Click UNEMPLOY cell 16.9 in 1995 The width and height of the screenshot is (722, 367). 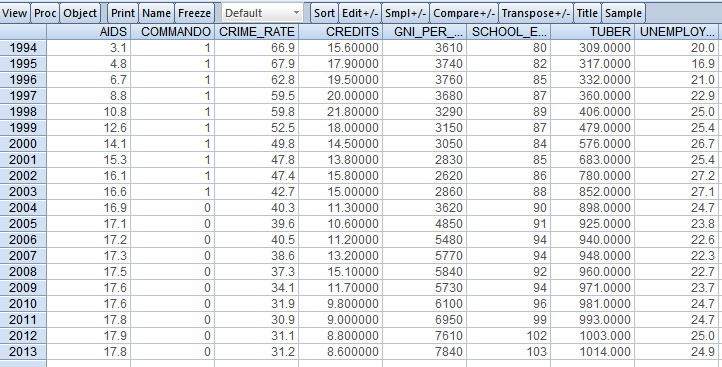(x=676, y=64)
